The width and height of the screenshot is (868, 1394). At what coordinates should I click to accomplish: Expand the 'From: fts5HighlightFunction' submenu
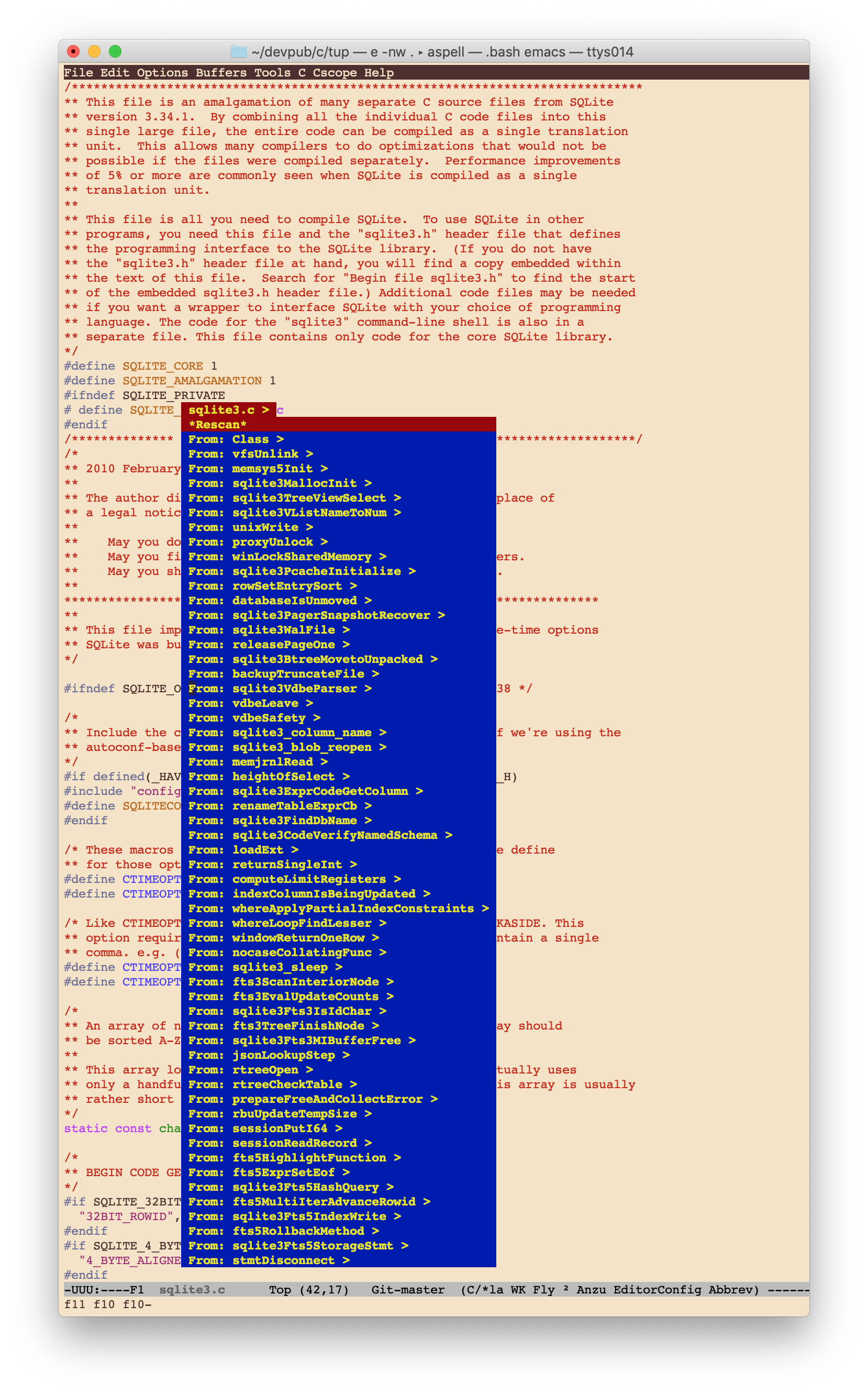coord(339,1157)
